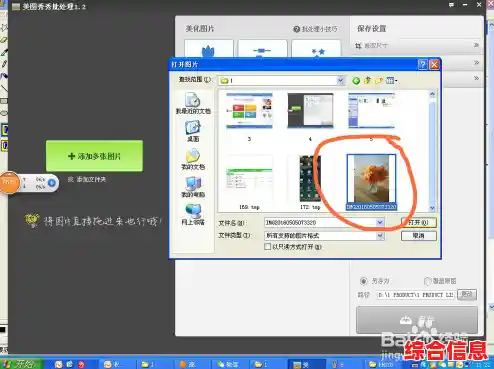The height and width of the screenshot is (369, 494).
Task: Click the file list scroll down arrow
Action: point(432,208)
